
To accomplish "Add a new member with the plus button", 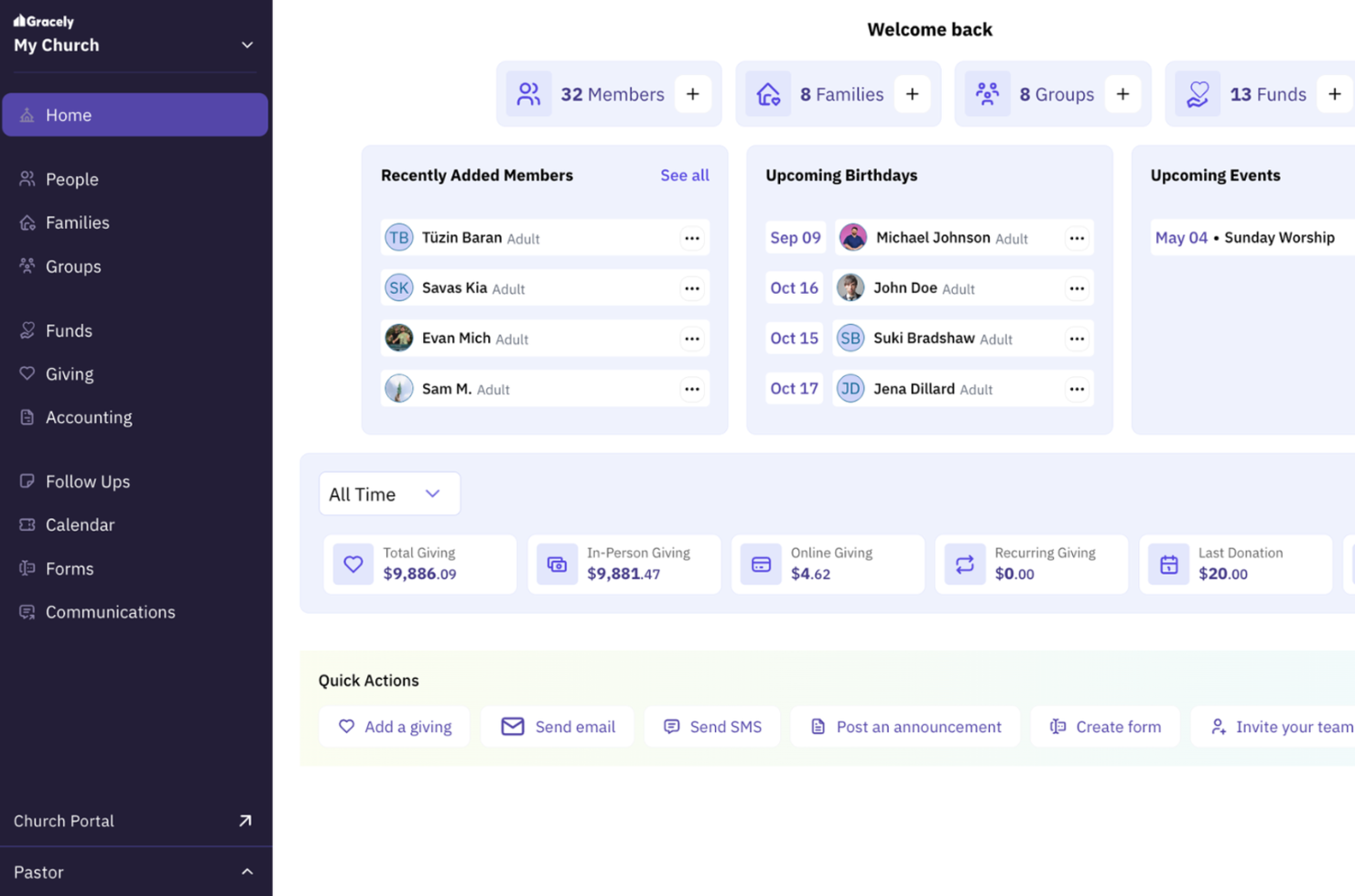I will [x=693, y=93].
